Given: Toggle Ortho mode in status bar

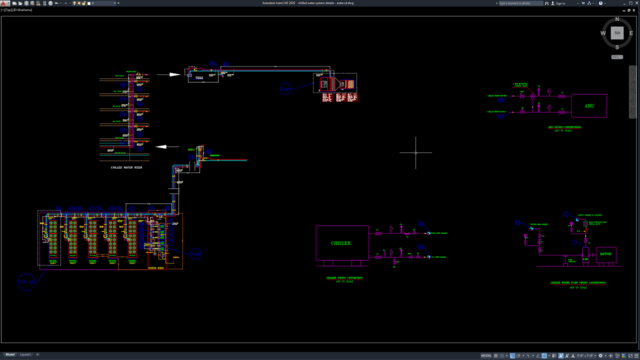Looking at the screenshot, I should [x=512, y=356].
